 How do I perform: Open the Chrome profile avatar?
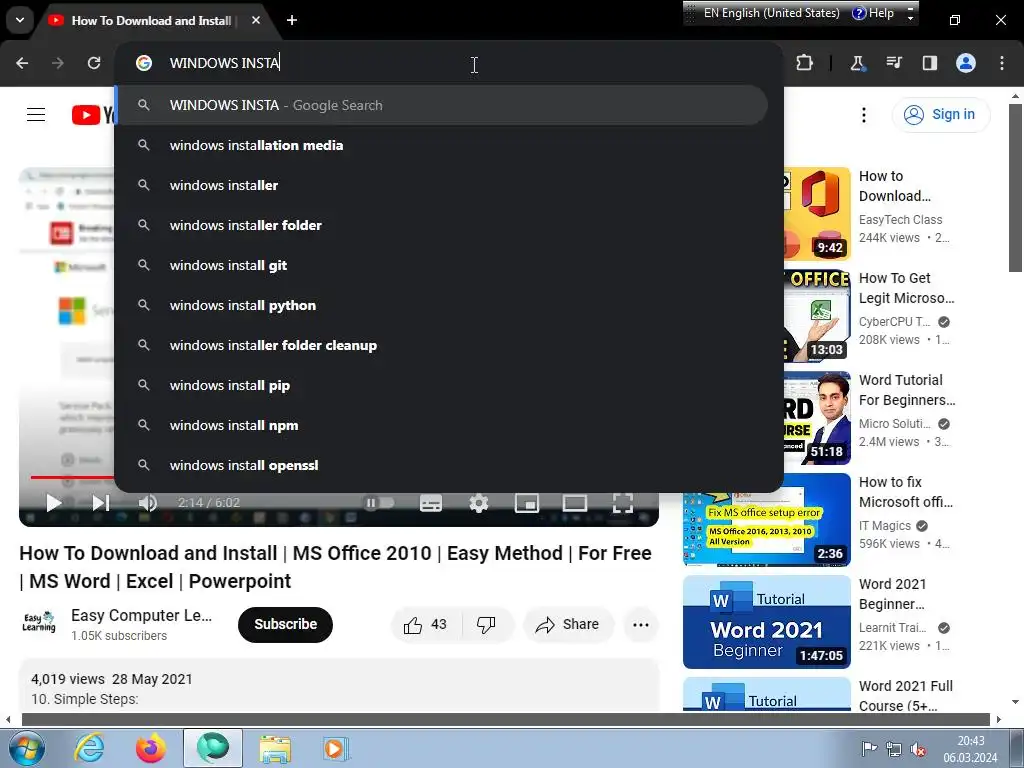966,63
